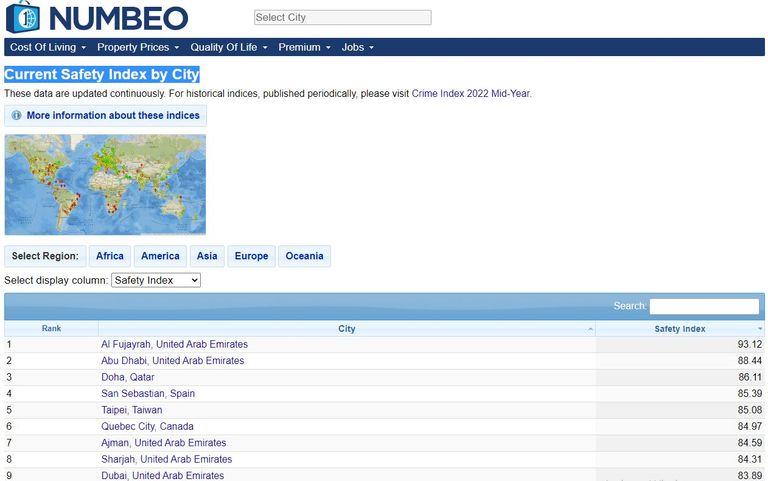Choose the Europe region filter

click(x=251, y=256)
